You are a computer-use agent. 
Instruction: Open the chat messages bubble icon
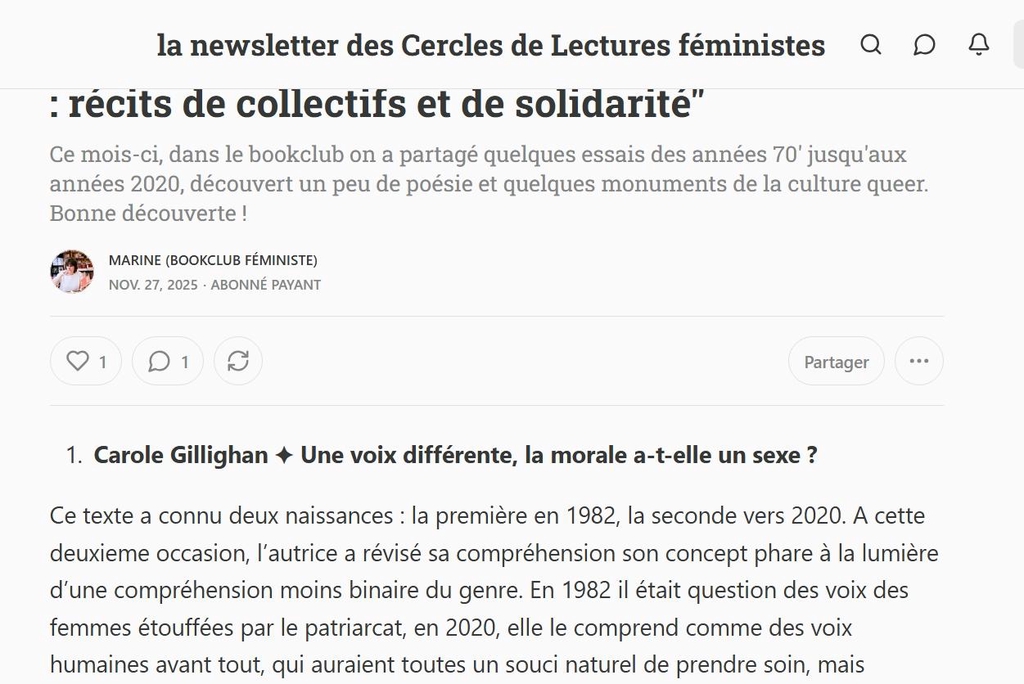925,45
